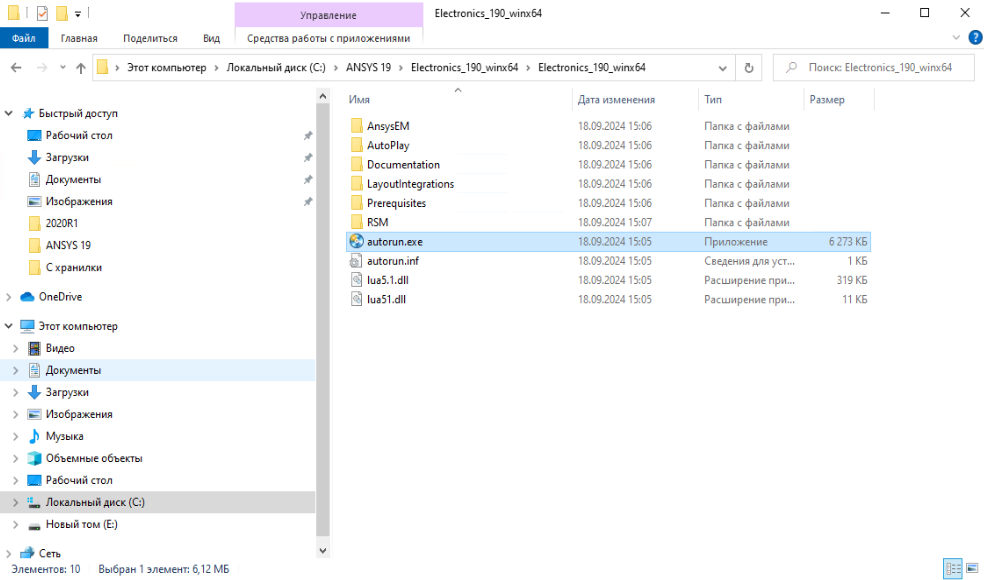Viewport: 984px width, 580px height.
Task: Switch to details view layout icon
Action: coord(953,569)
